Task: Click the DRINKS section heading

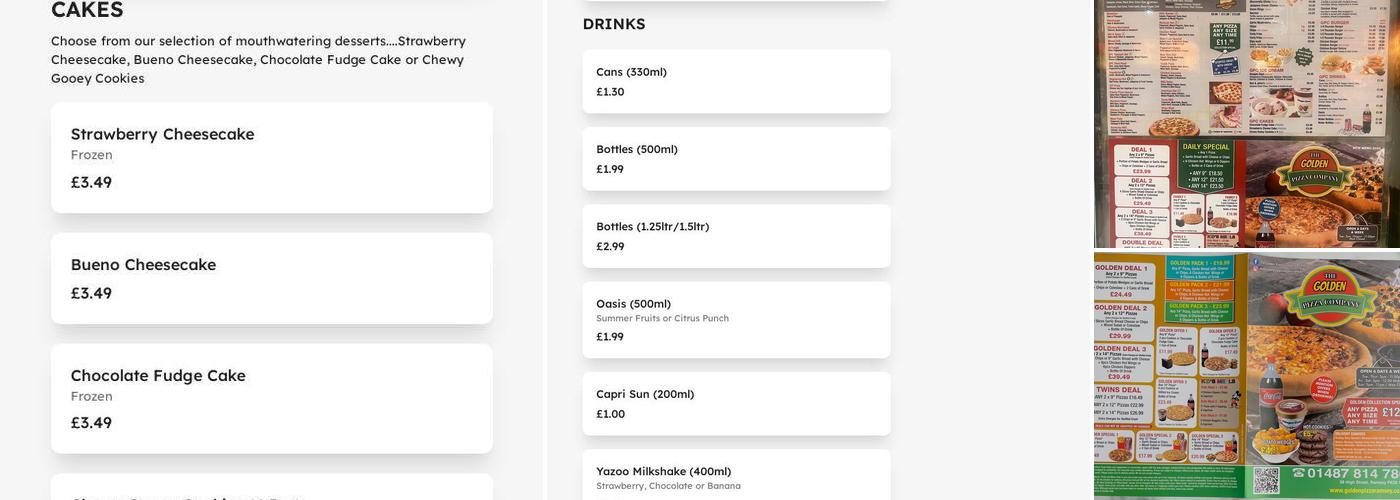Action: coord(614,24)
